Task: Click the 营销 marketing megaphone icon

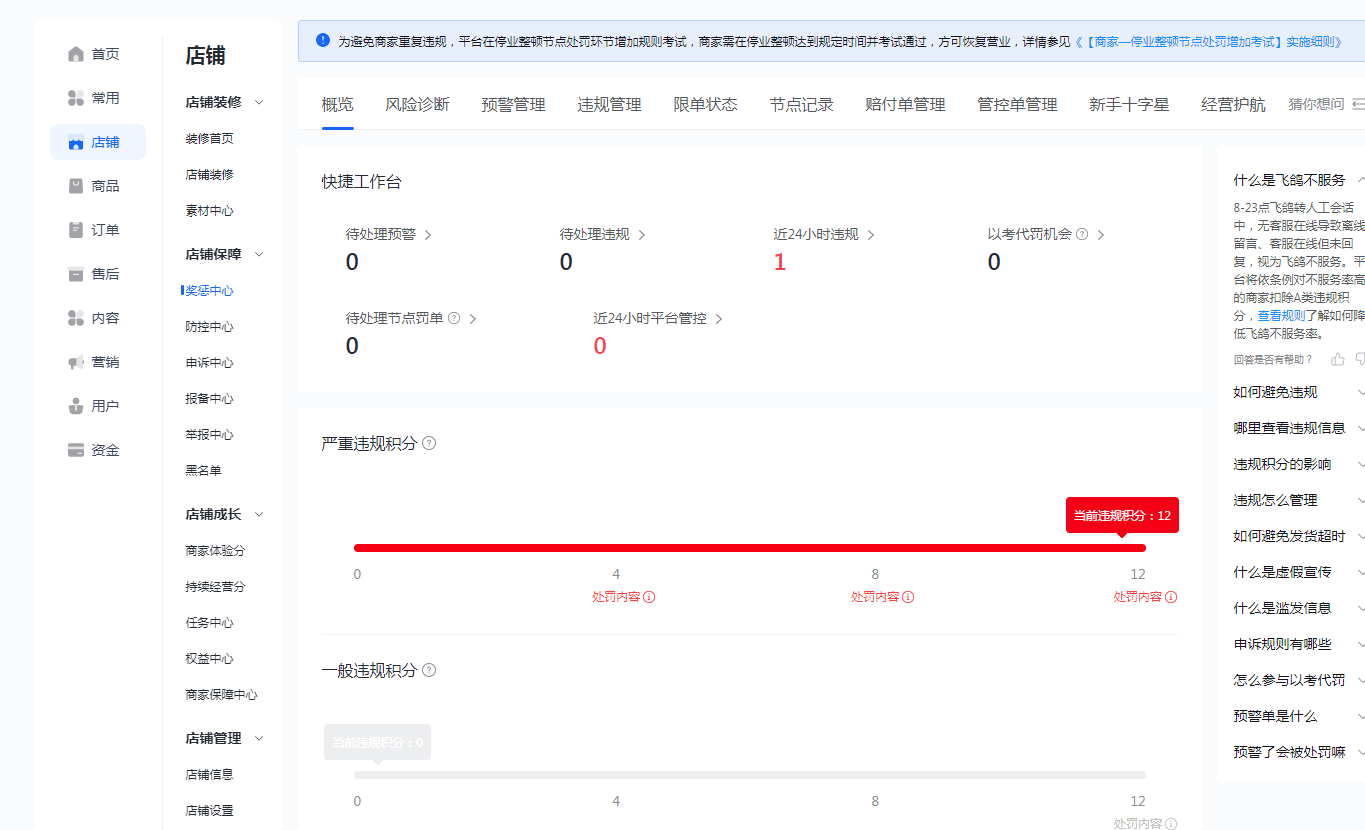Action: coord(76,362)
